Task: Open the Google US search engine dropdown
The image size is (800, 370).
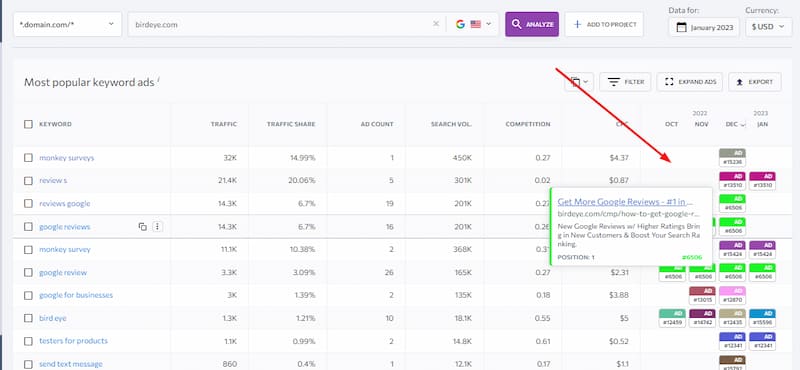Action: tap(473, 24)
